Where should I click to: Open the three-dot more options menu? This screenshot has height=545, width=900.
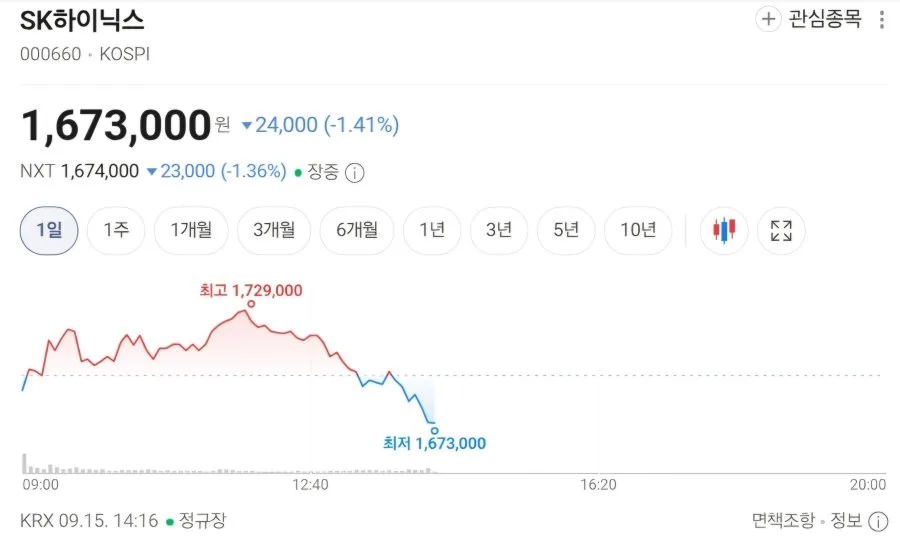tap(882, 20)
